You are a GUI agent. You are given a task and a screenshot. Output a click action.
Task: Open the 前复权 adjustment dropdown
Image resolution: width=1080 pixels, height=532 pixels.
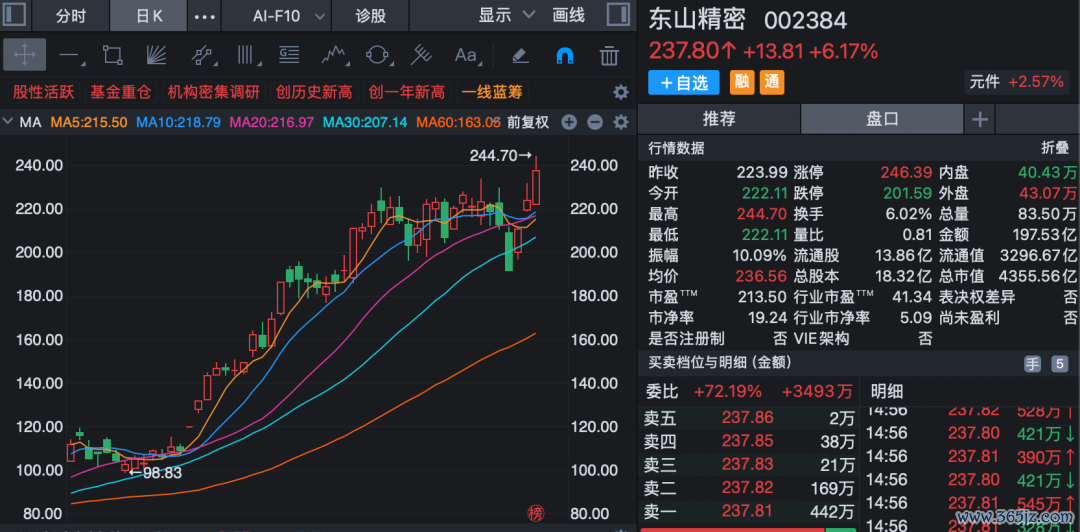tap(528, 123)
